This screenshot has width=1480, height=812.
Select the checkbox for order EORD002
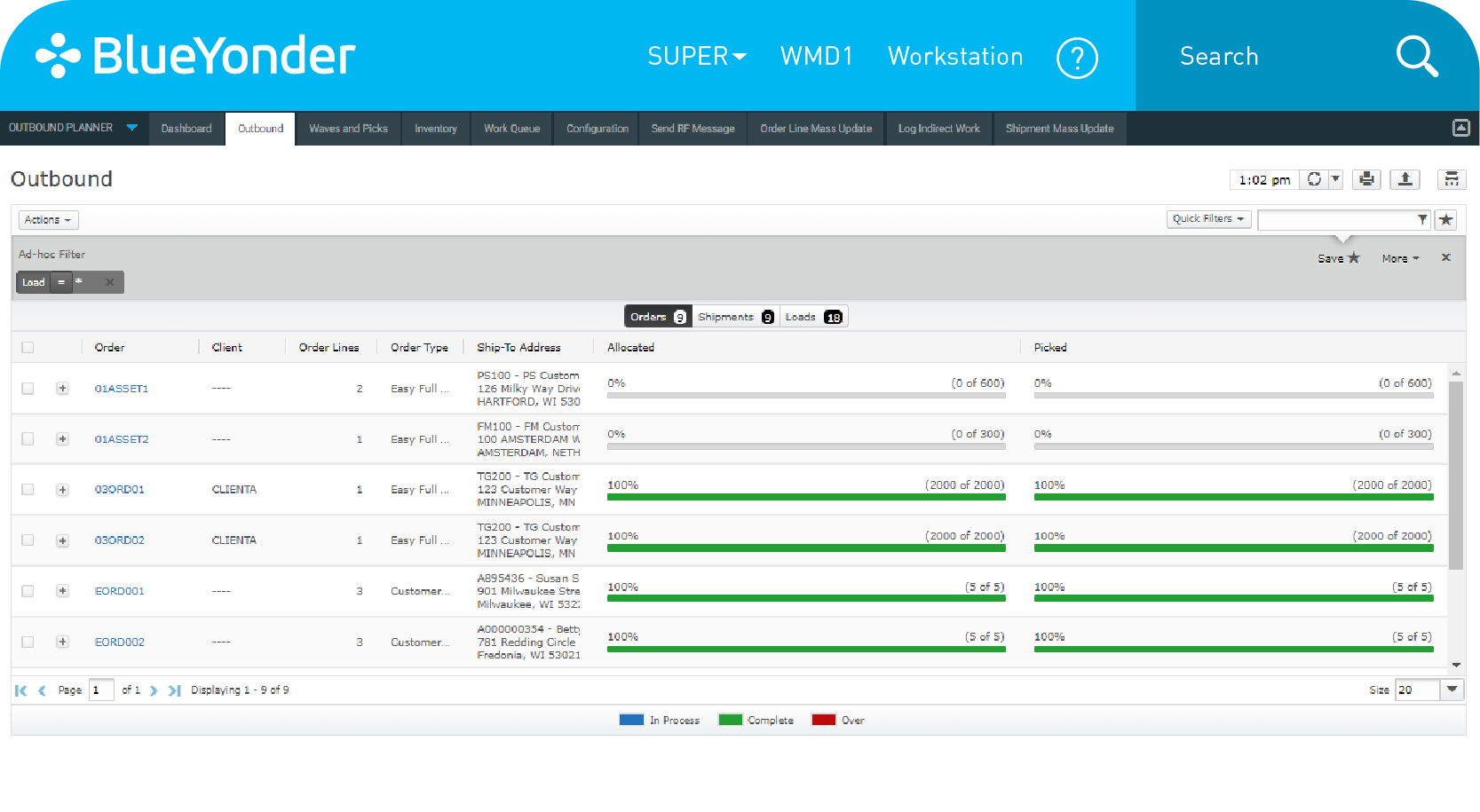click(28, 642)
